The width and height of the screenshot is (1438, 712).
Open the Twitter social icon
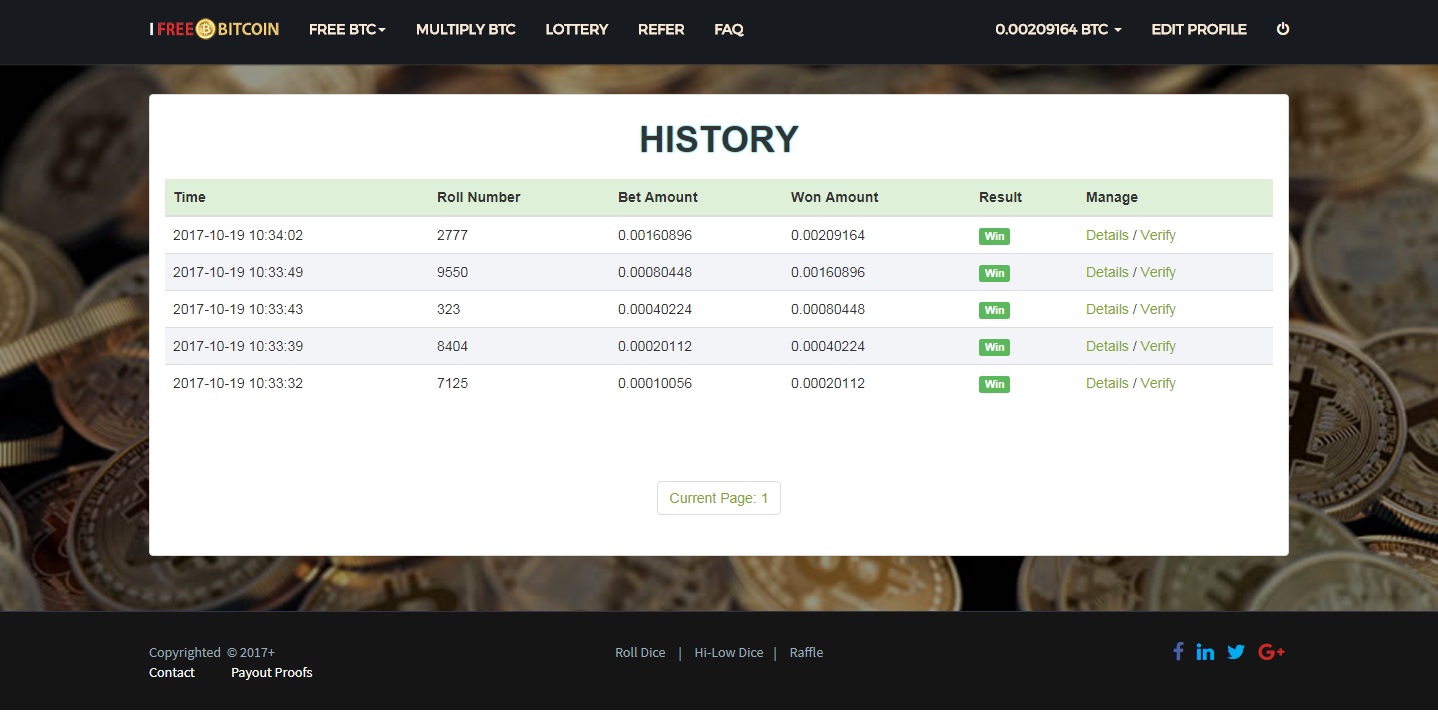tap(1236, 652)
